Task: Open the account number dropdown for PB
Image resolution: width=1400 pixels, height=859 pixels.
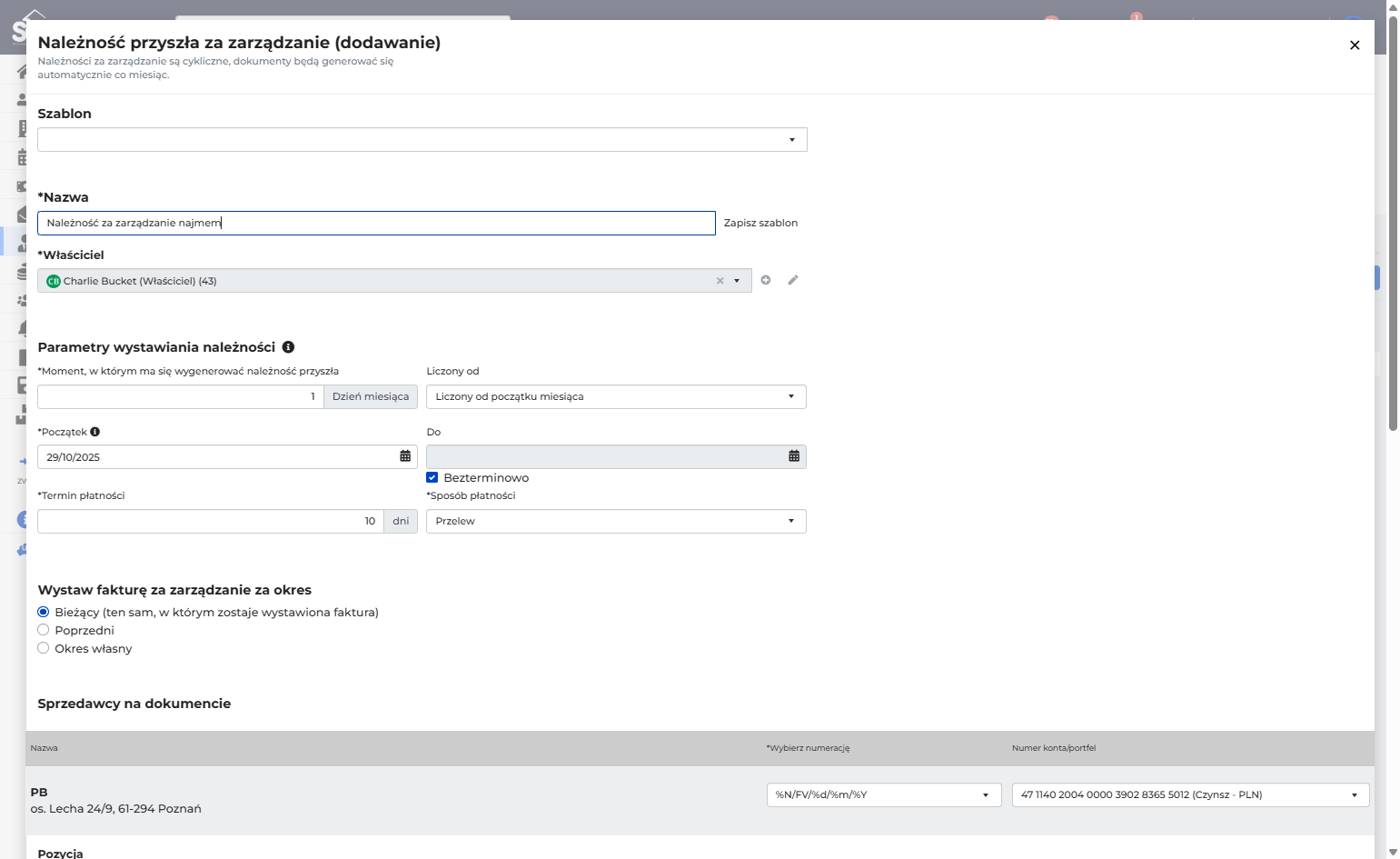Action: pyautogui.click(x=1190, y=795)
